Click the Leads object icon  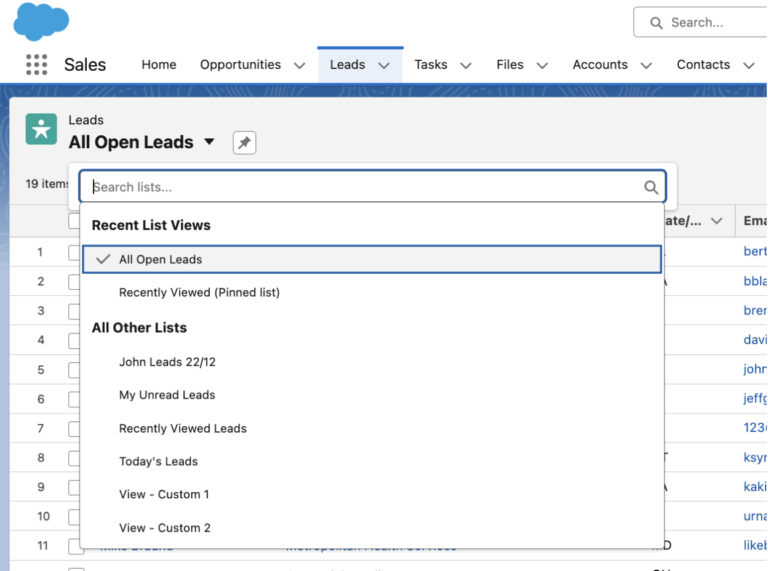tap(41, 129)
